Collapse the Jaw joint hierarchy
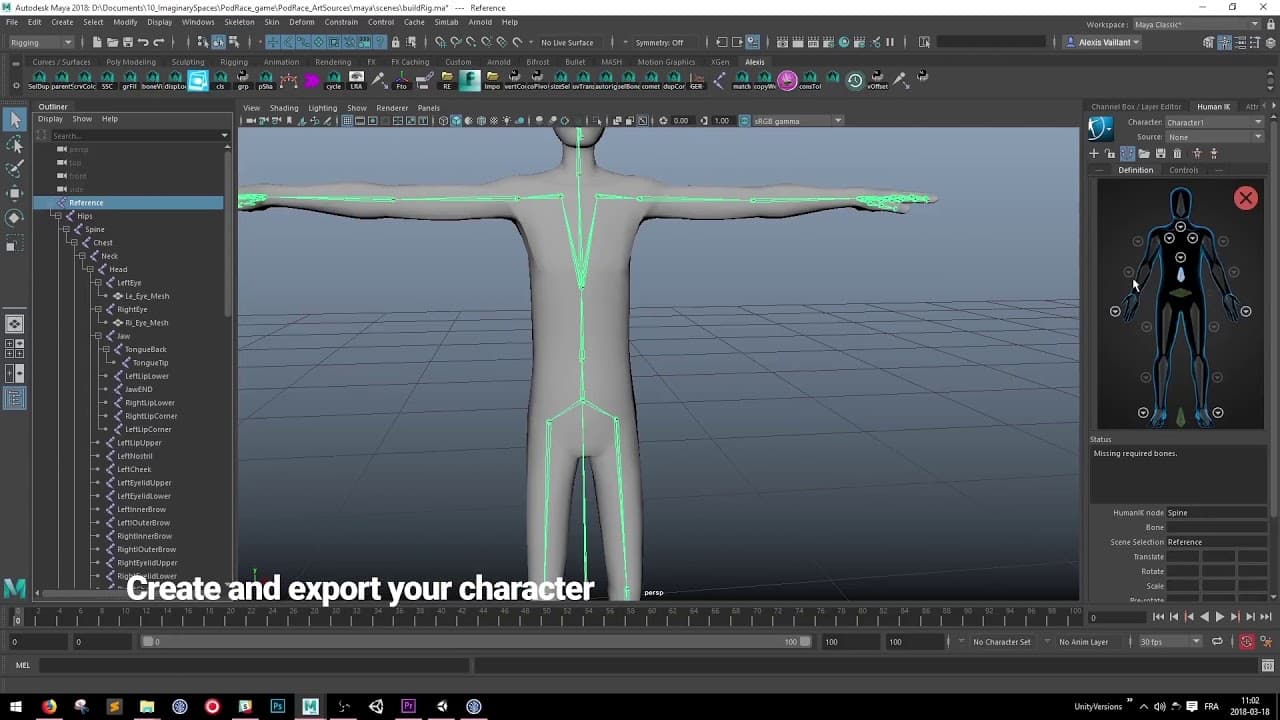The width and height of the screenshot is (1280, 720). coord(97,336)
